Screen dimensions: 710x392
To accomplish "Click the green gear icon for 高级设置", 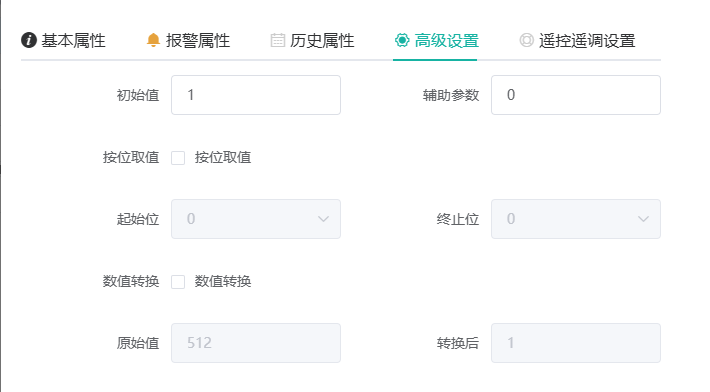I will [x=402, y=40].
